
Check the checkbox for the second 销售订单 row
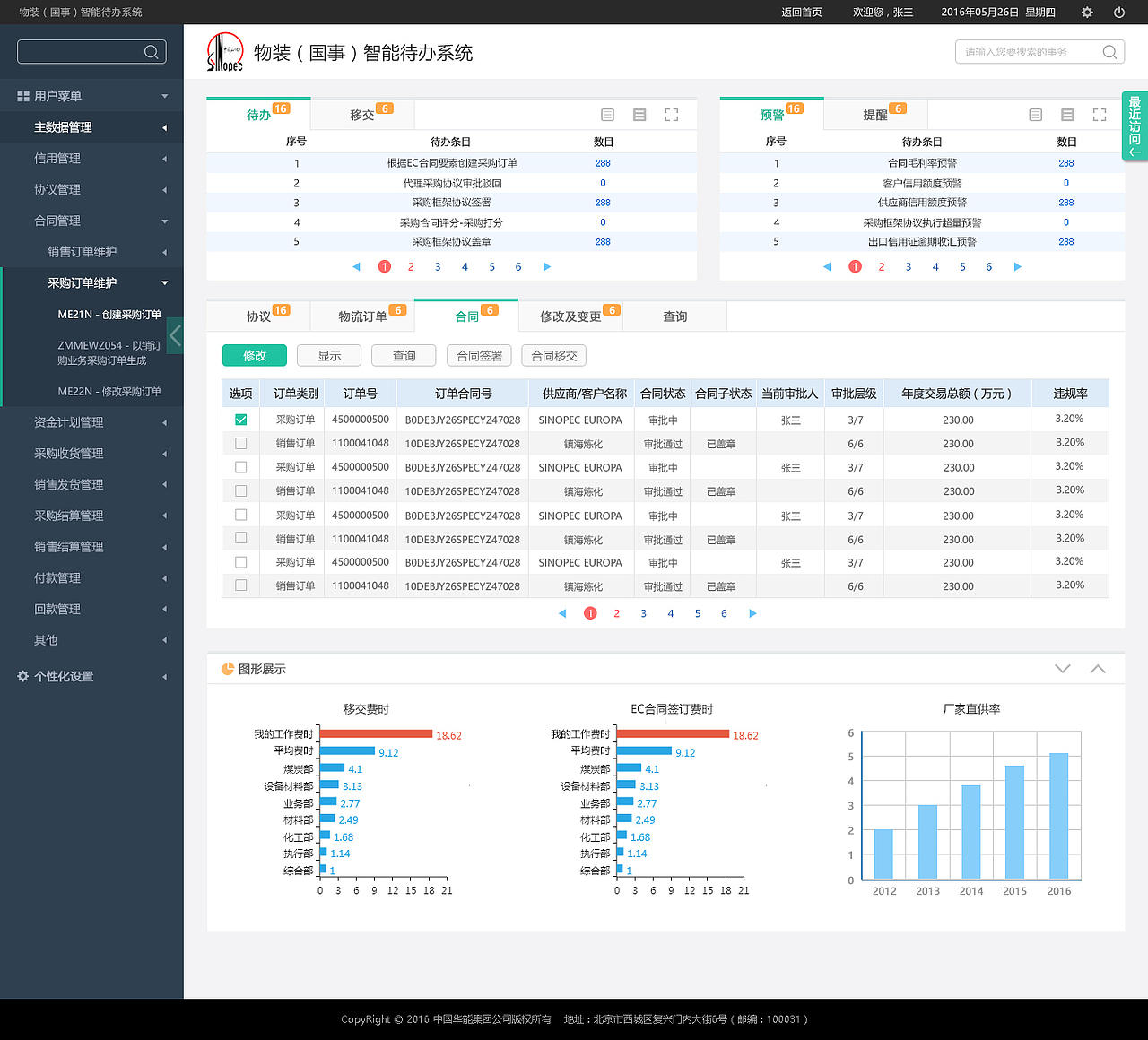tap(240, 490)
